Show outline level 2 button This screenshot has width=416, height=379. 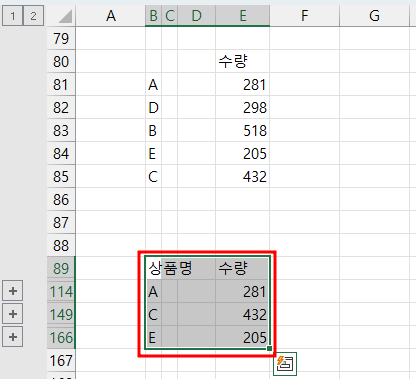pos(33,16)
